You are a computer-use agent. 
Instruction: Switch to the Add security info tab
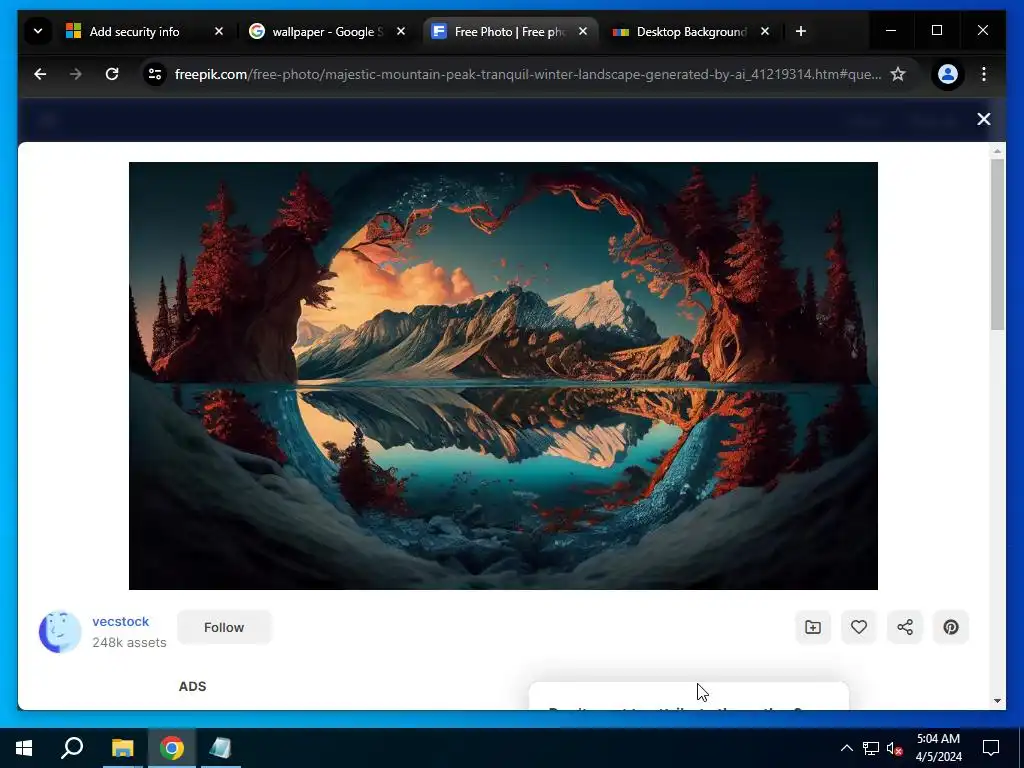134,31
